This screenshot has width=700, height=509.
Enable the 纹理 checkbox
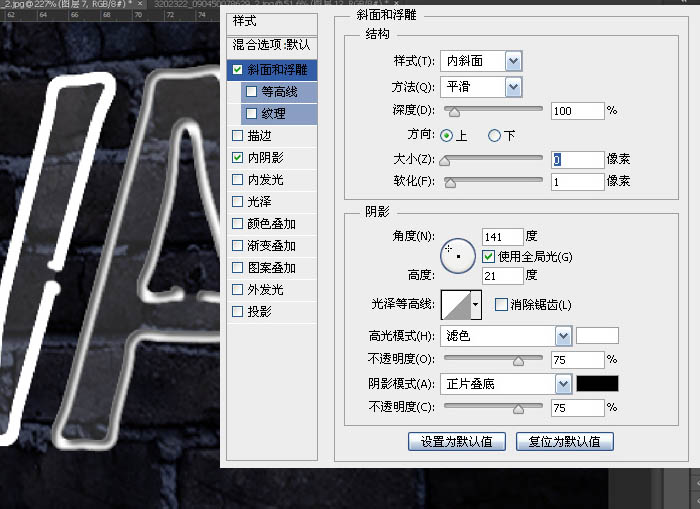[x=251, y=113]
